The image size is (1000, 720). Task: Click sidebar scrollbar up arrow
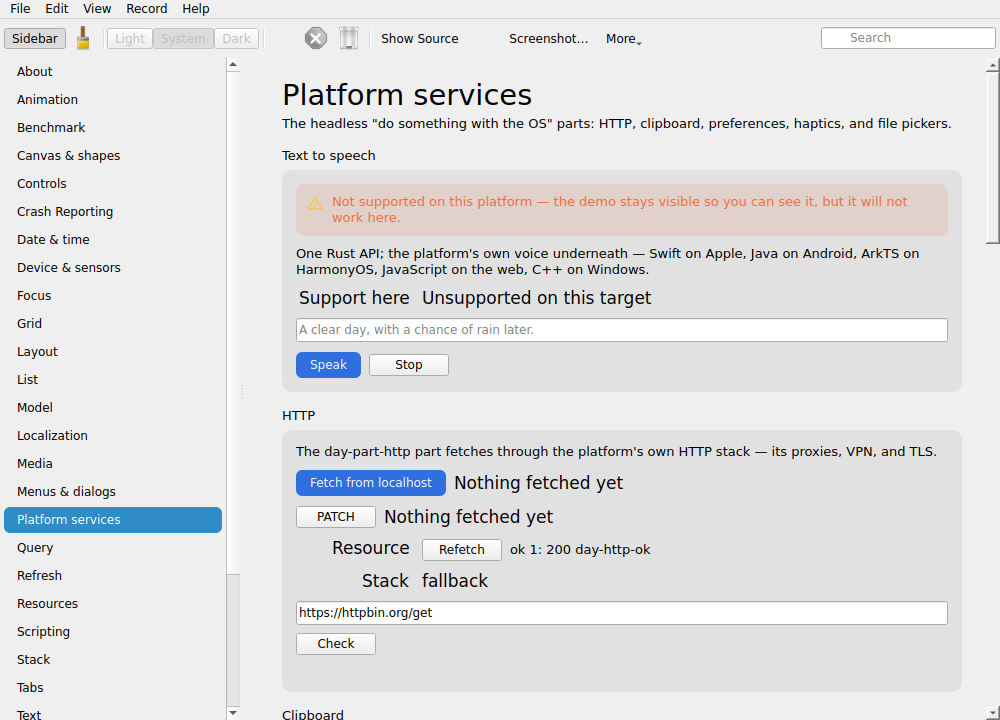(233, 64)
